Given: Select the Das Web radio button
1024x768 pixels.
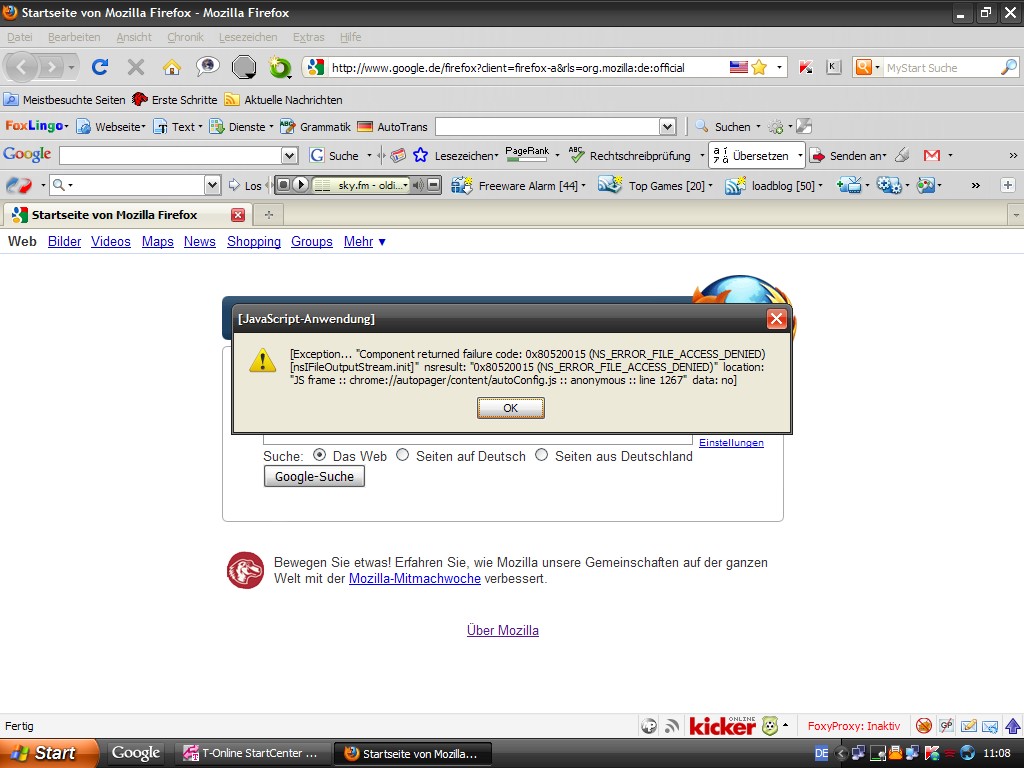Looking at the screenshot, I should click(319, 455).
